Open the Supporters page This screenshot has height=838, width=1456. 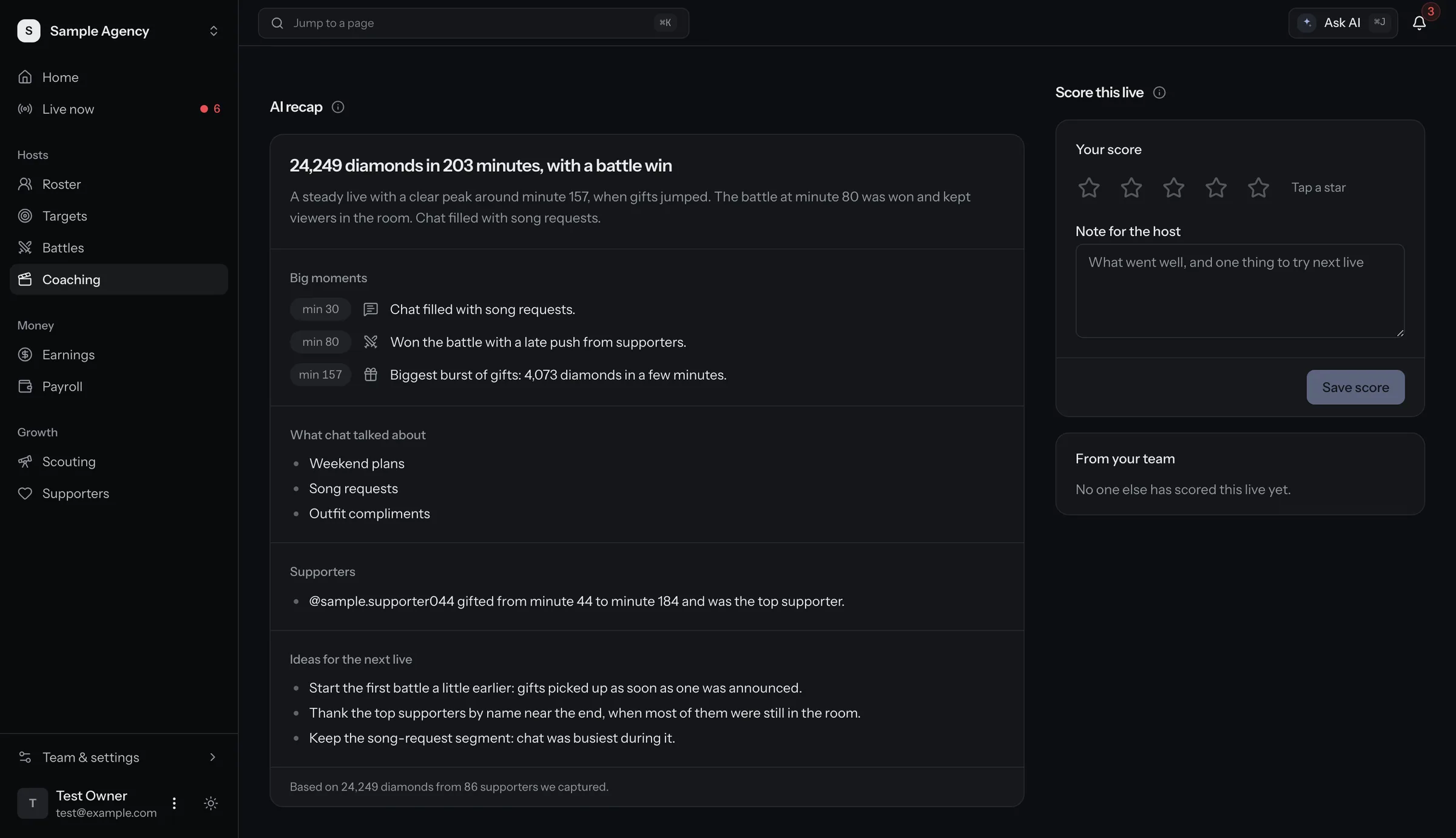click(119, 493)
